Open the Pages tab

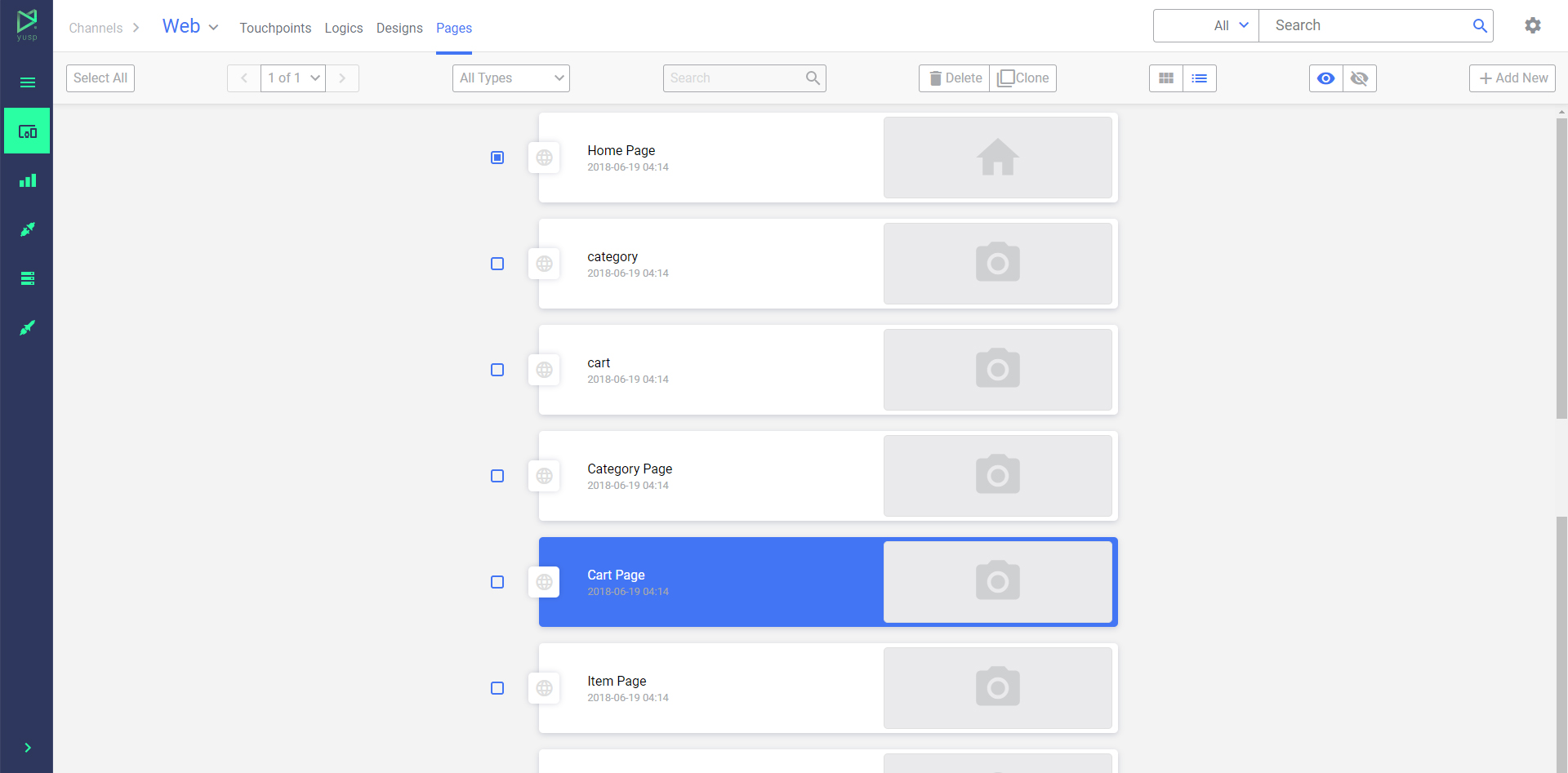[454, 28]
